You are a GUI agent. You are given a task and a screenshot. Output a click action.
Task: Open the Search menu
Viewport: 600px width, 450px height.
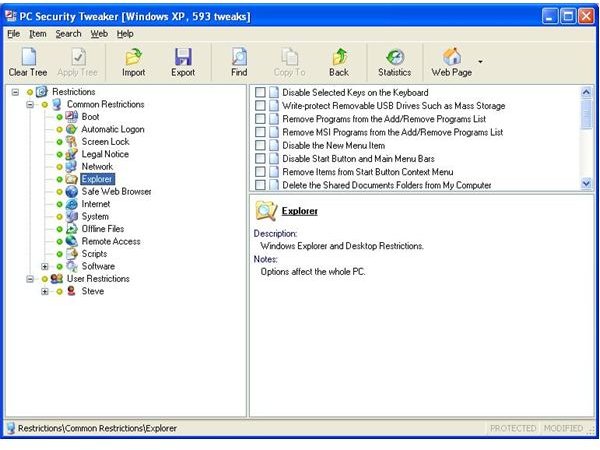(x=68, y=34)
